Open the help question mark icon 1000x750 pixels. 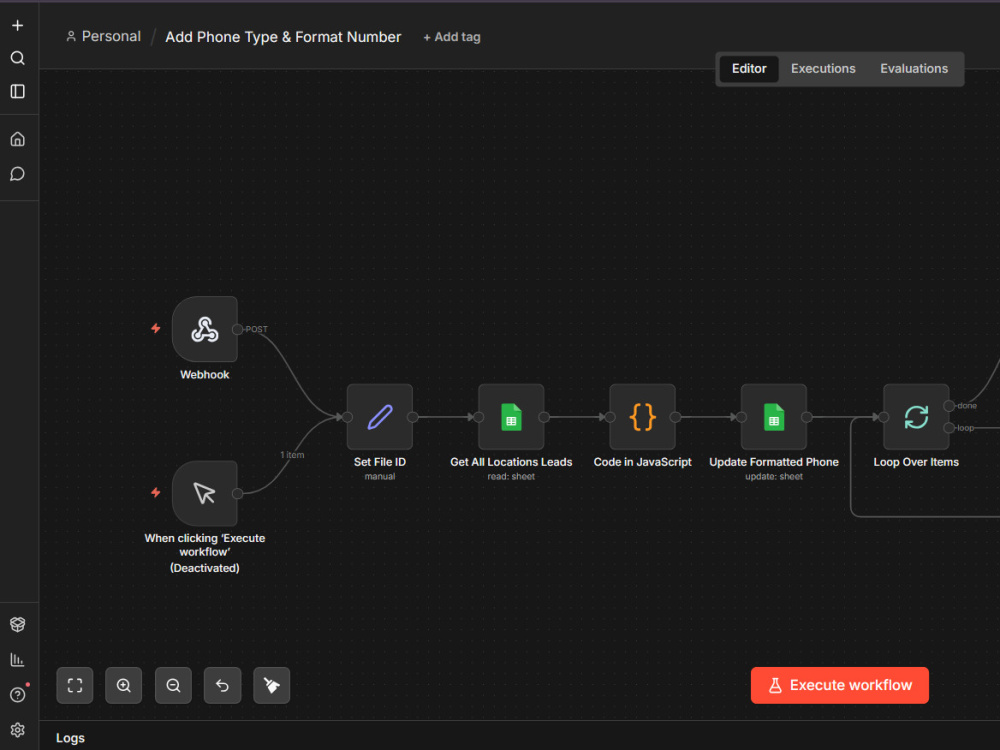coord(18,695)
